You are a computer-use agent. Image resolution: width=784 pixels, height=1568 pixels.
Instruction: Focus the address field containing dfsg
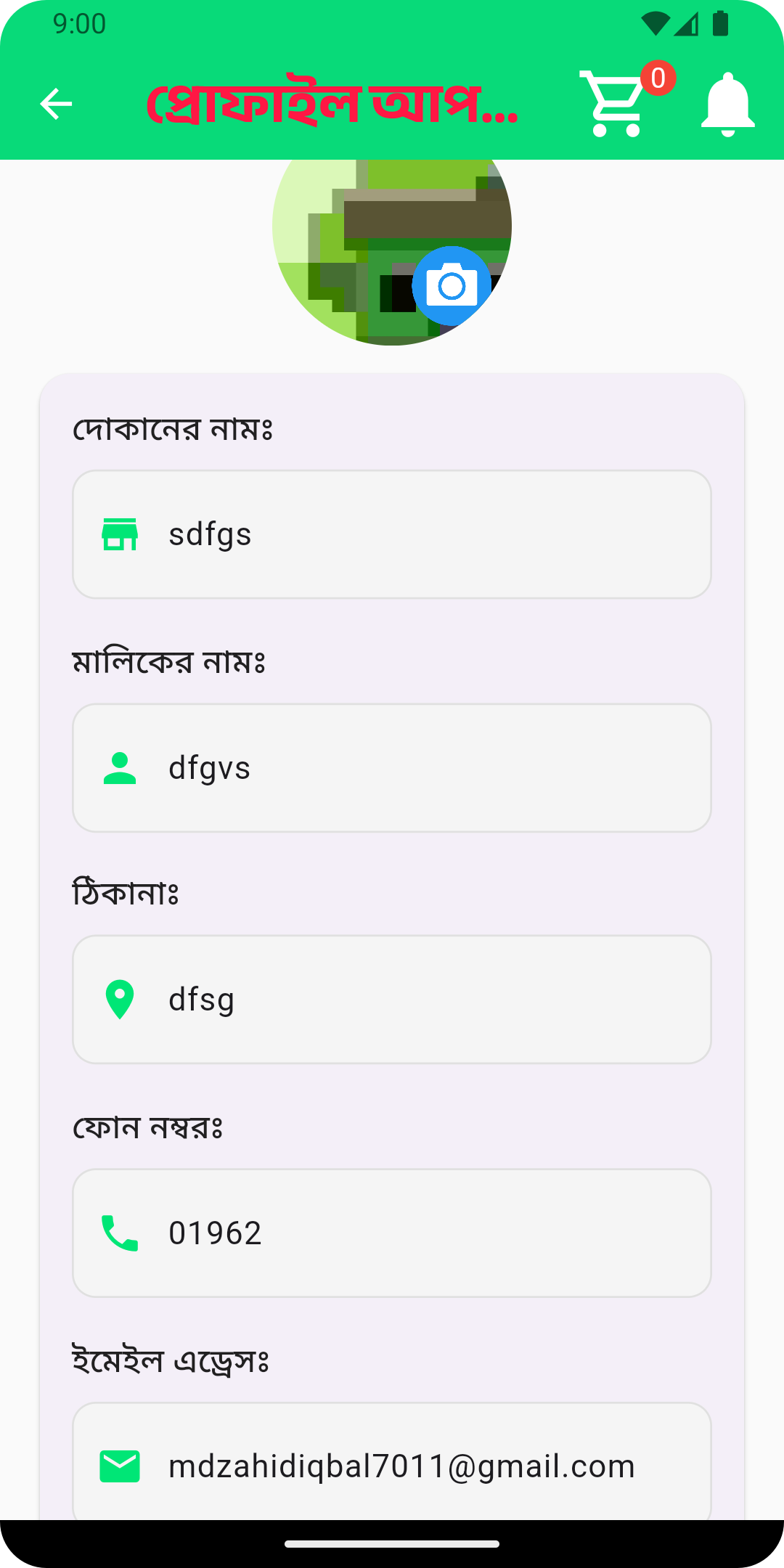392,1000
